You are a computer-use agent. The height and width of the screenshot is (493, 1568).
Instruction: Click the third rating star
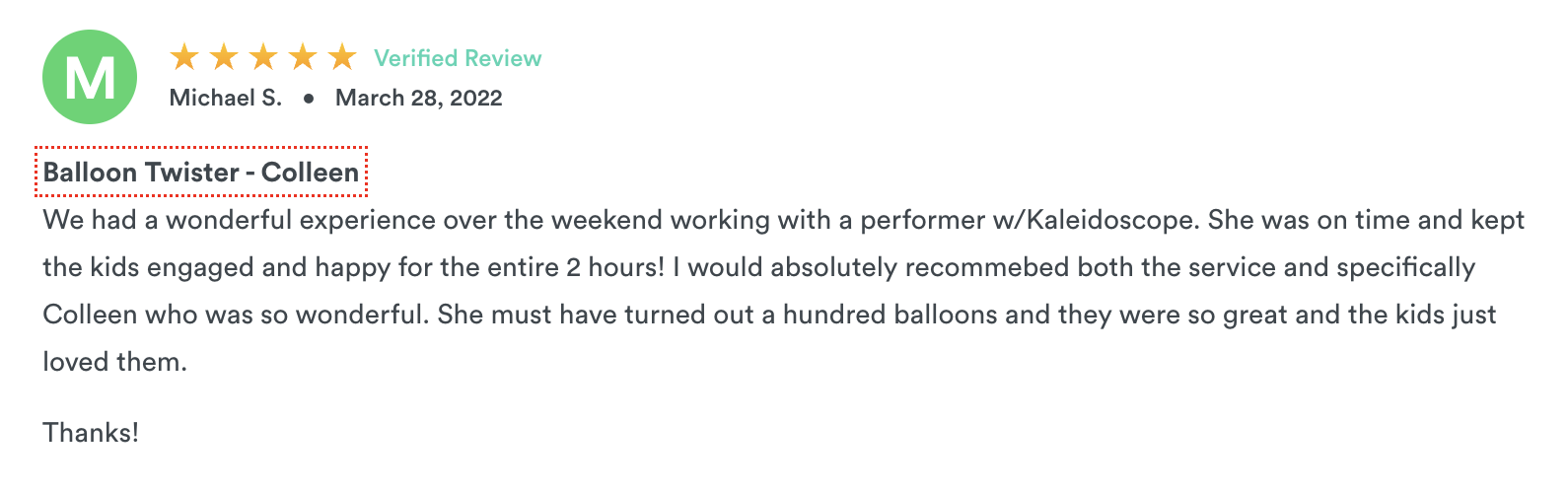[263, 57]
